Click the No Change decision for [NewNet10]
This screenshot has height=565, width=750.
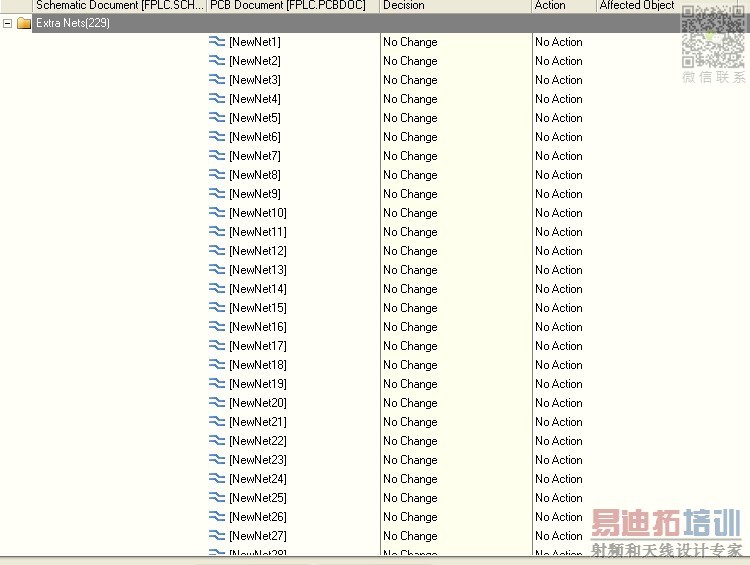point(410,212)
